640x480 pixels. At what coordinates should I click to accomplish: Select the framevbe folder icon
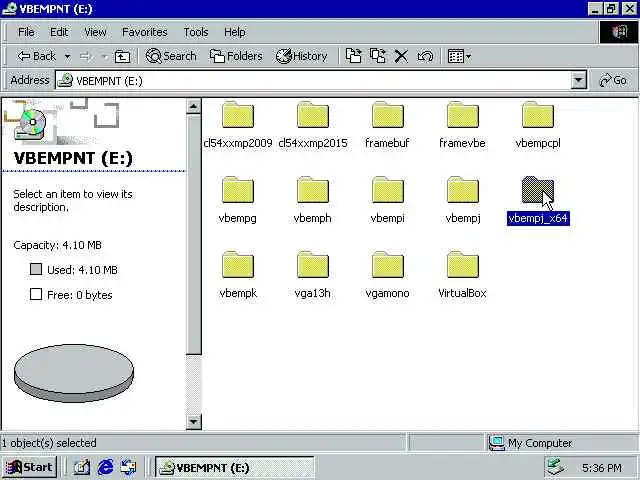click(462, 115)
